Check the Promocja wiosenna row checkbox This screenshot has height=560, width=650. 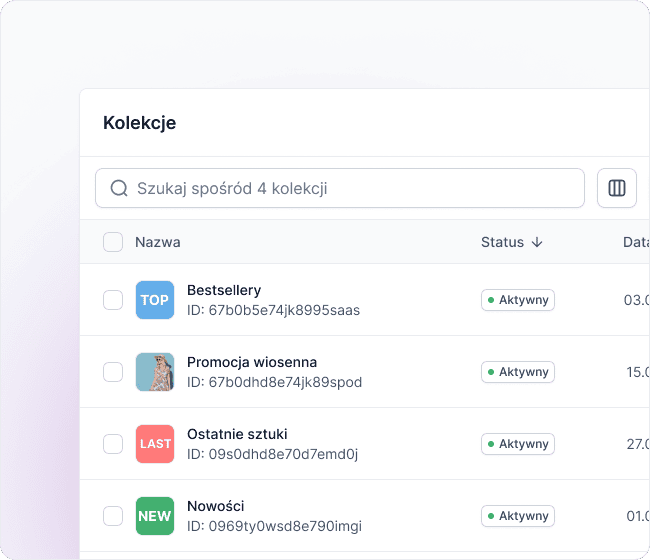(x=113, y=372)
